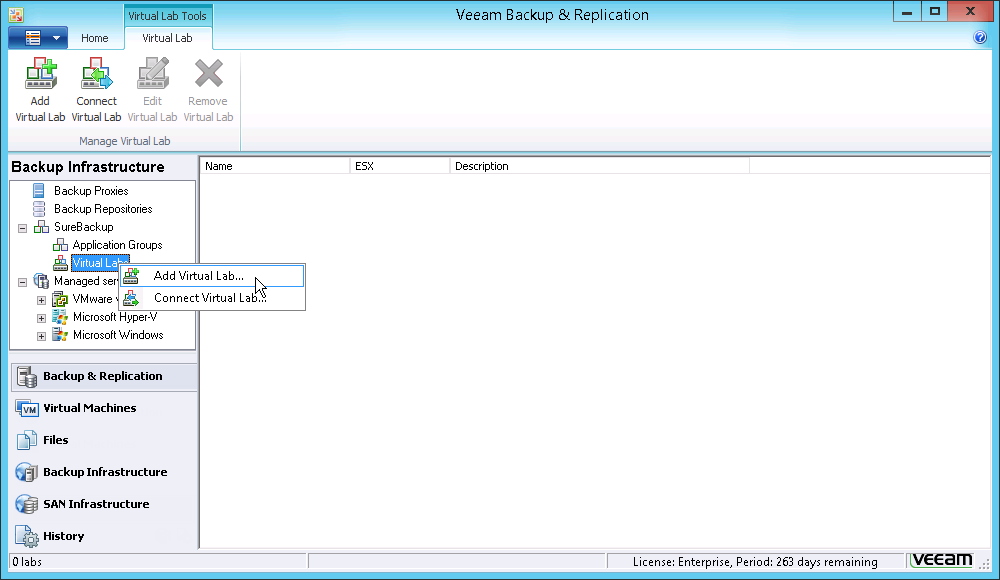Click the SureBackup node icon
Image resolution: width=1000 pixels, height=580 pixels.
(41, 227)
